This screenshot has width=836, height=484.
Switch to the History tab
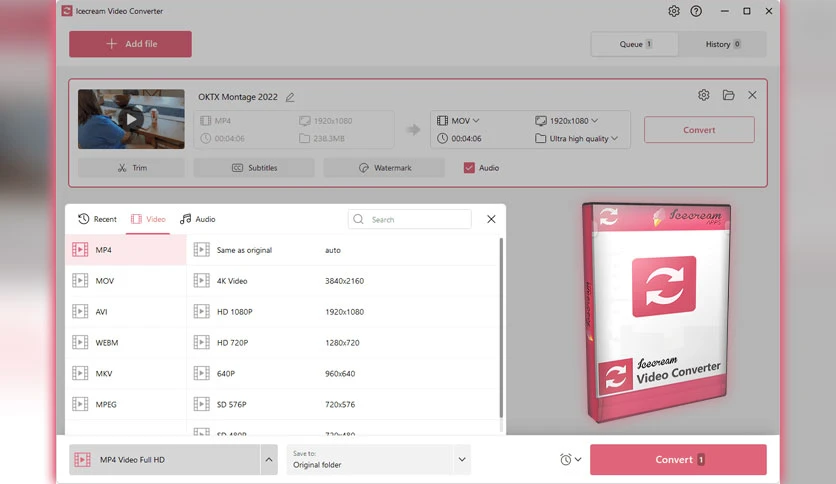point(722,44)
